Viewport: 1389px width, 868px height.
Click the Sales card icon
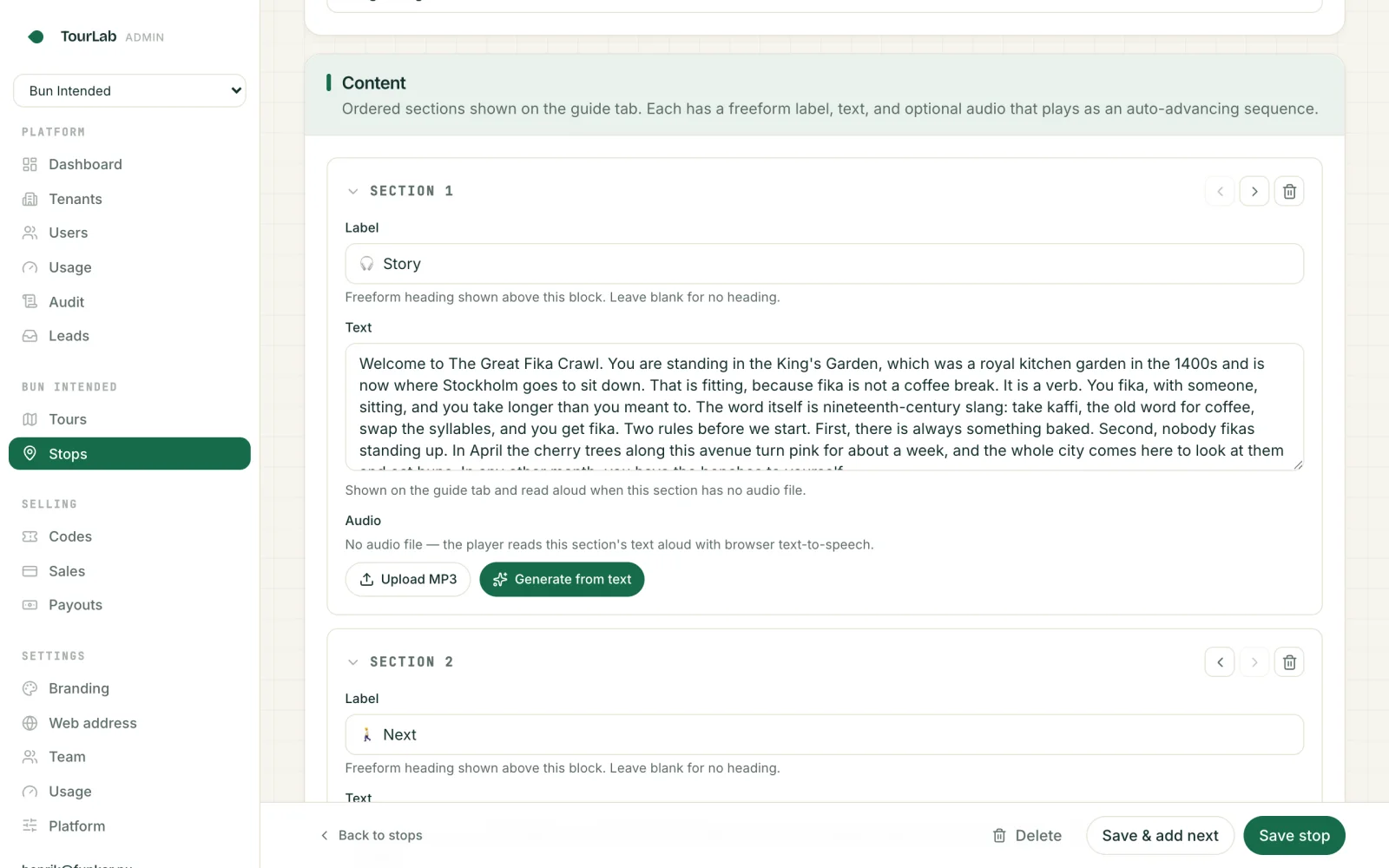pyautogui.click(x=30, y=571)
